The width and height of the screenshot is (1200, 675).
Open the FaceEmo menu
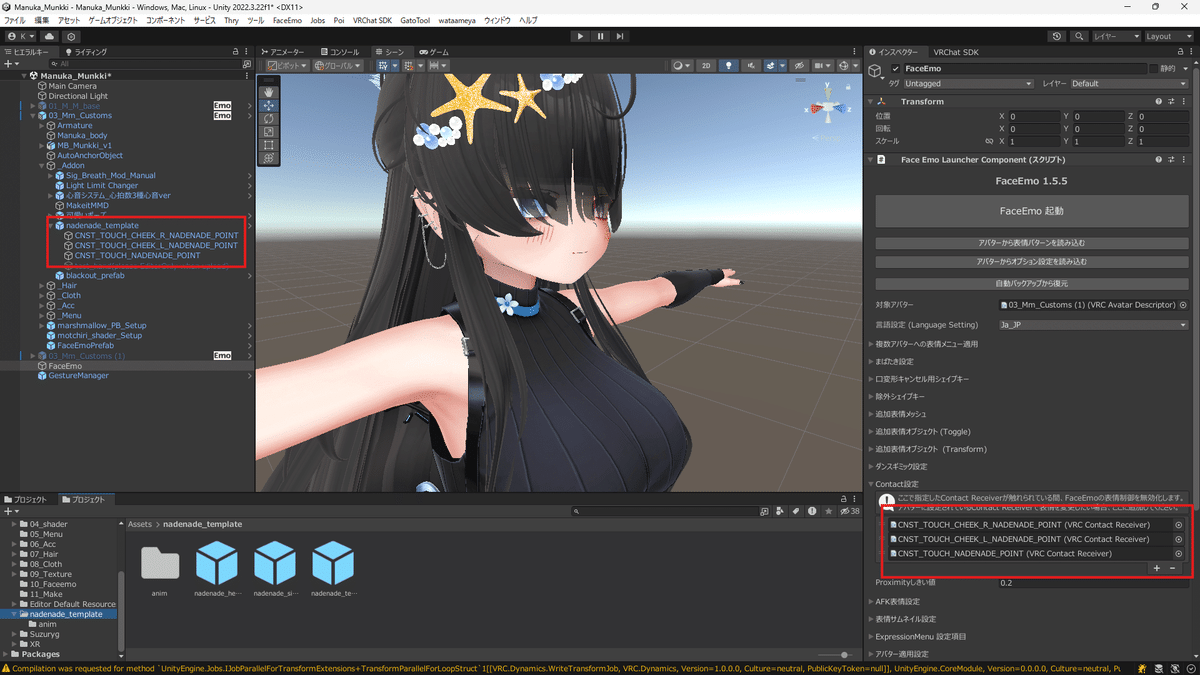coord(288,20)
